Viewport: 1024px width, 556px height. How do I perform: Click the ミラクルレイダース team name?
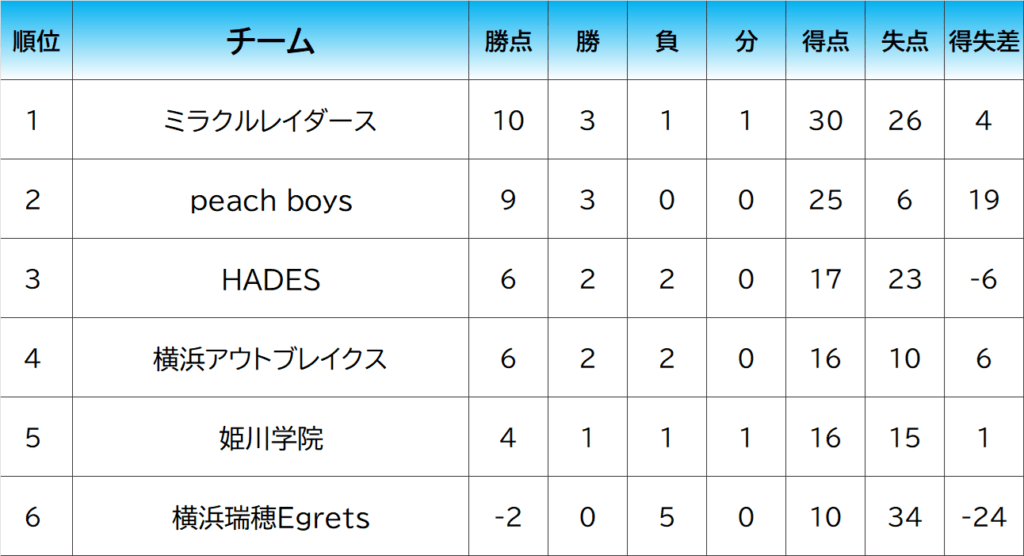click(271, 121)
